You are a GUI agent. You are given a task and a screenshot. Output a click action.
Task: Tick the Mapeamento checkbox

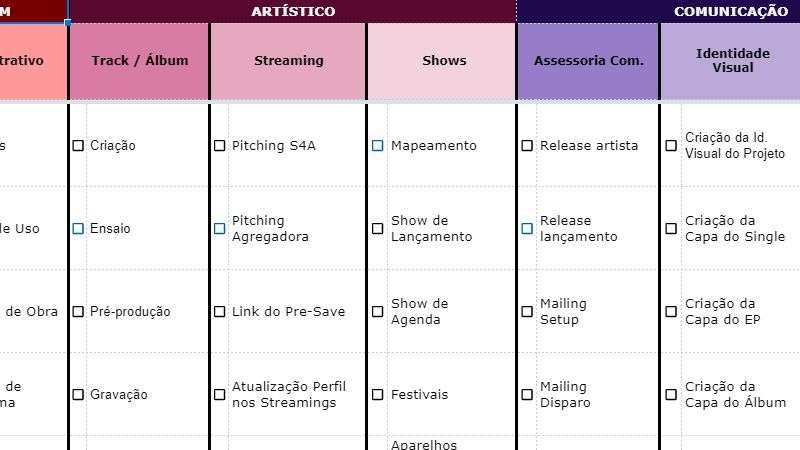tap(378, 146)
